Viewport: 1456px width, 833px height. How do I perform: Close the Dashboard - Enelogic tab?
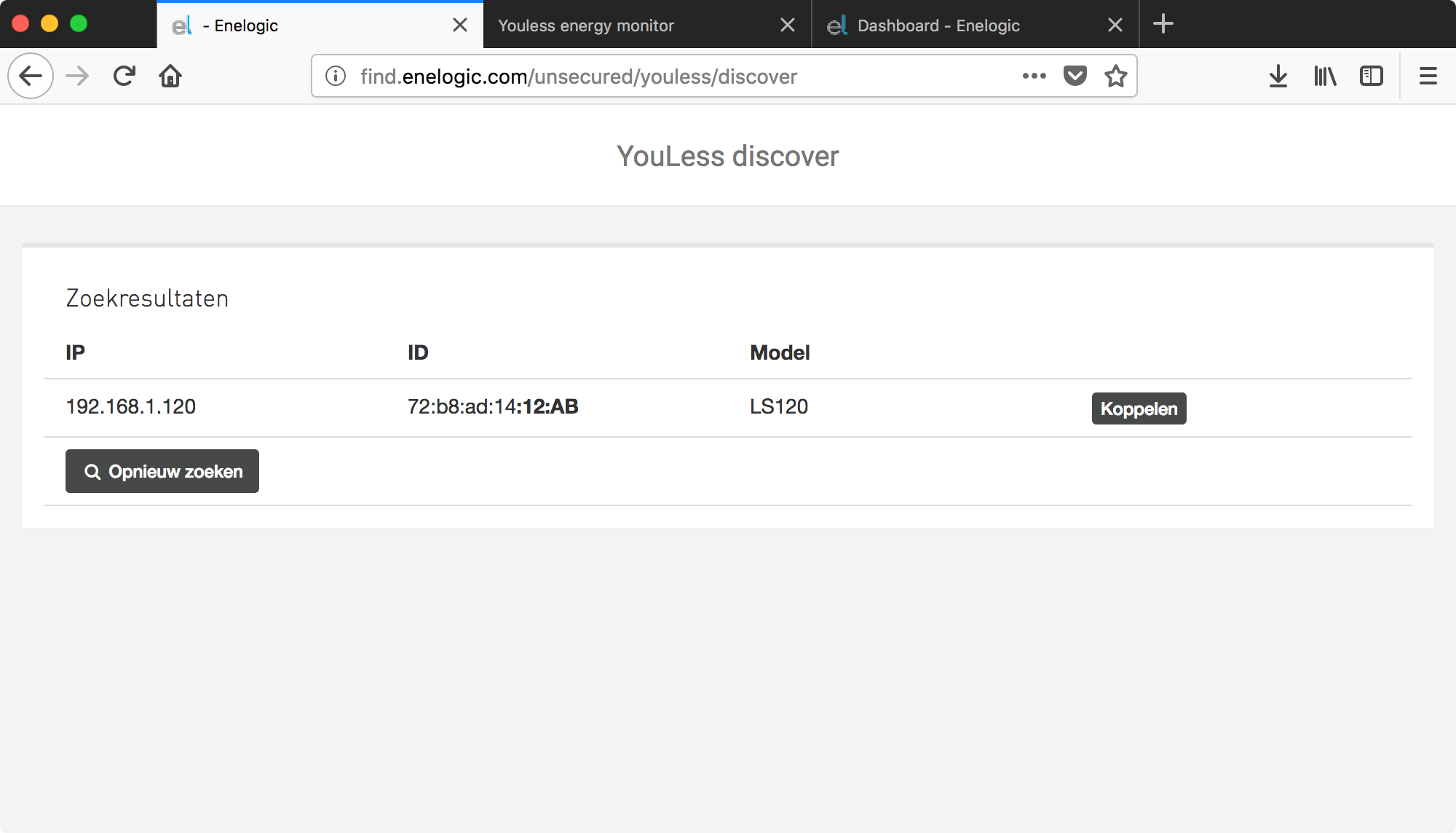1115,25
